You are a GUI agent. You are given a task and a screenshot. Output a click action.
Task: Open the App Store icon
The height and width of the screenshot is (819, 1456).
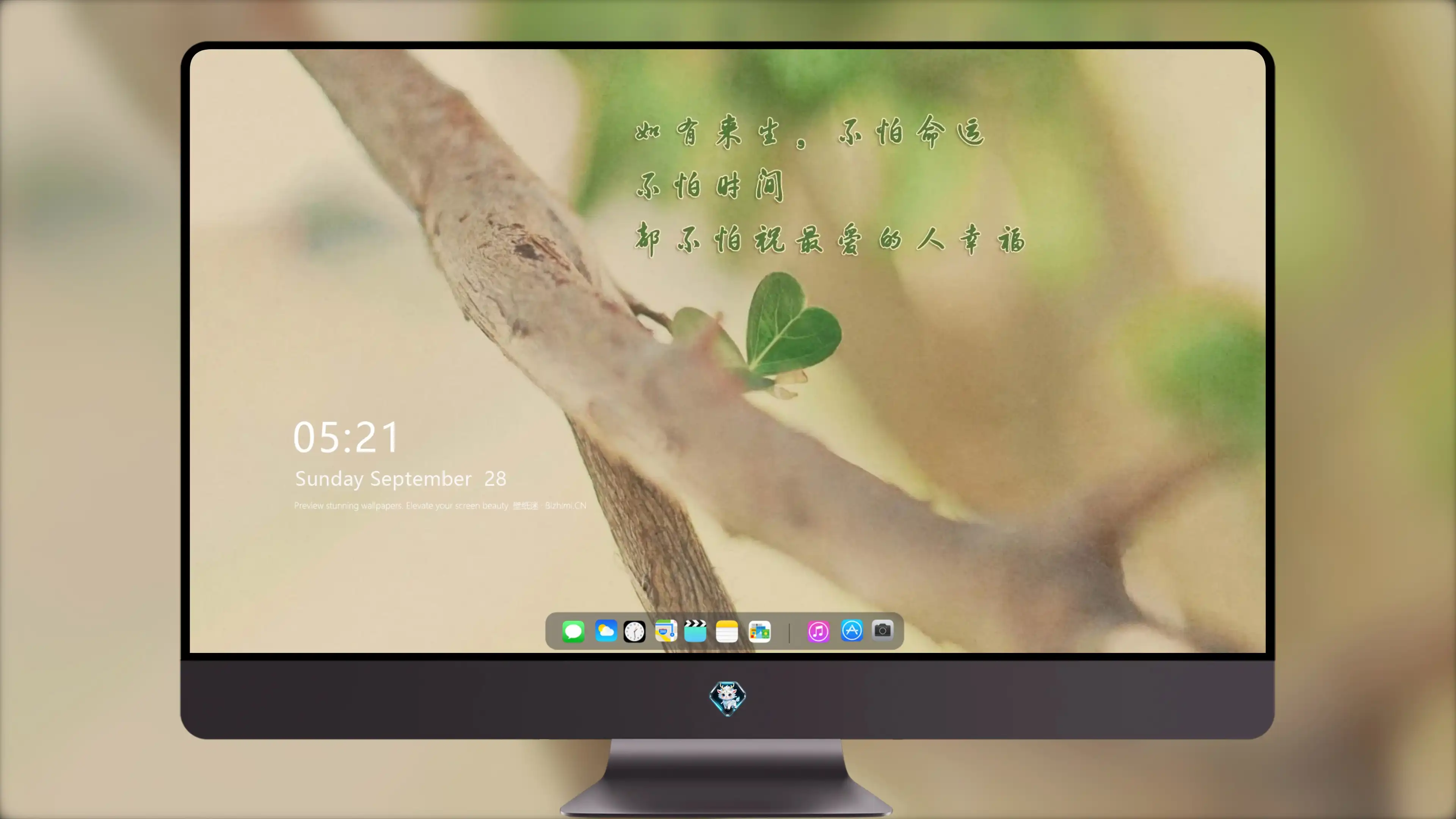(x=852, y=631)
